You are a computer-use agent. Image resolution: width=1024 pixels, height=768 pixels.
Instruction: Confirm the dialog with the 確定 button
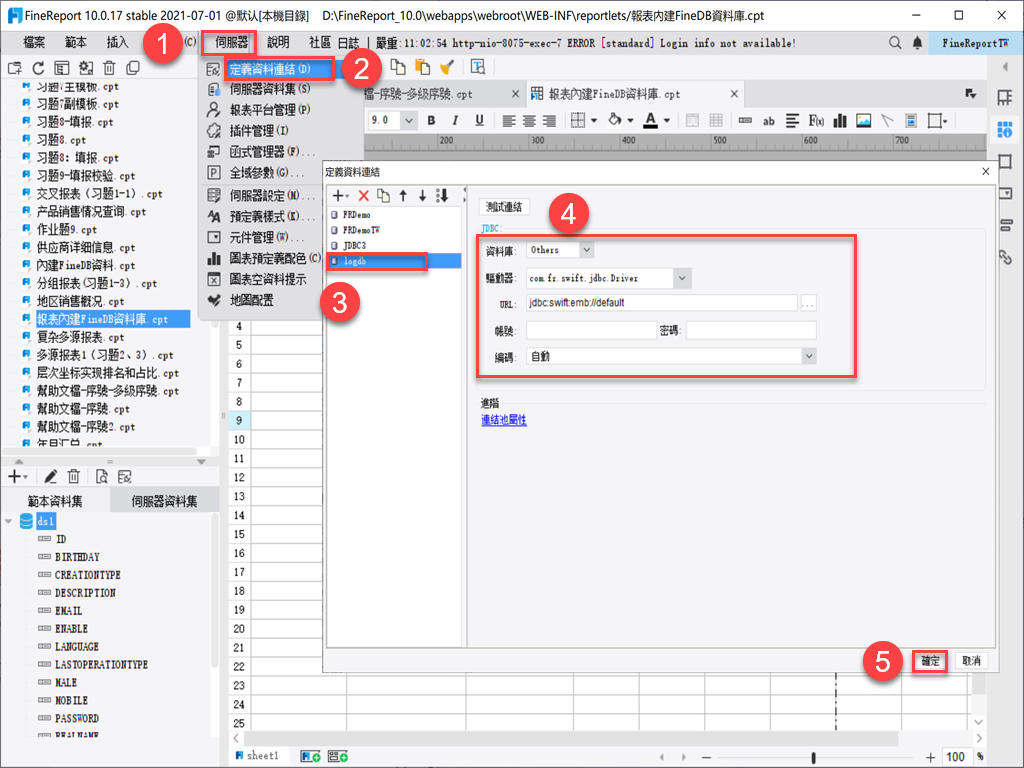click(928, 660)
